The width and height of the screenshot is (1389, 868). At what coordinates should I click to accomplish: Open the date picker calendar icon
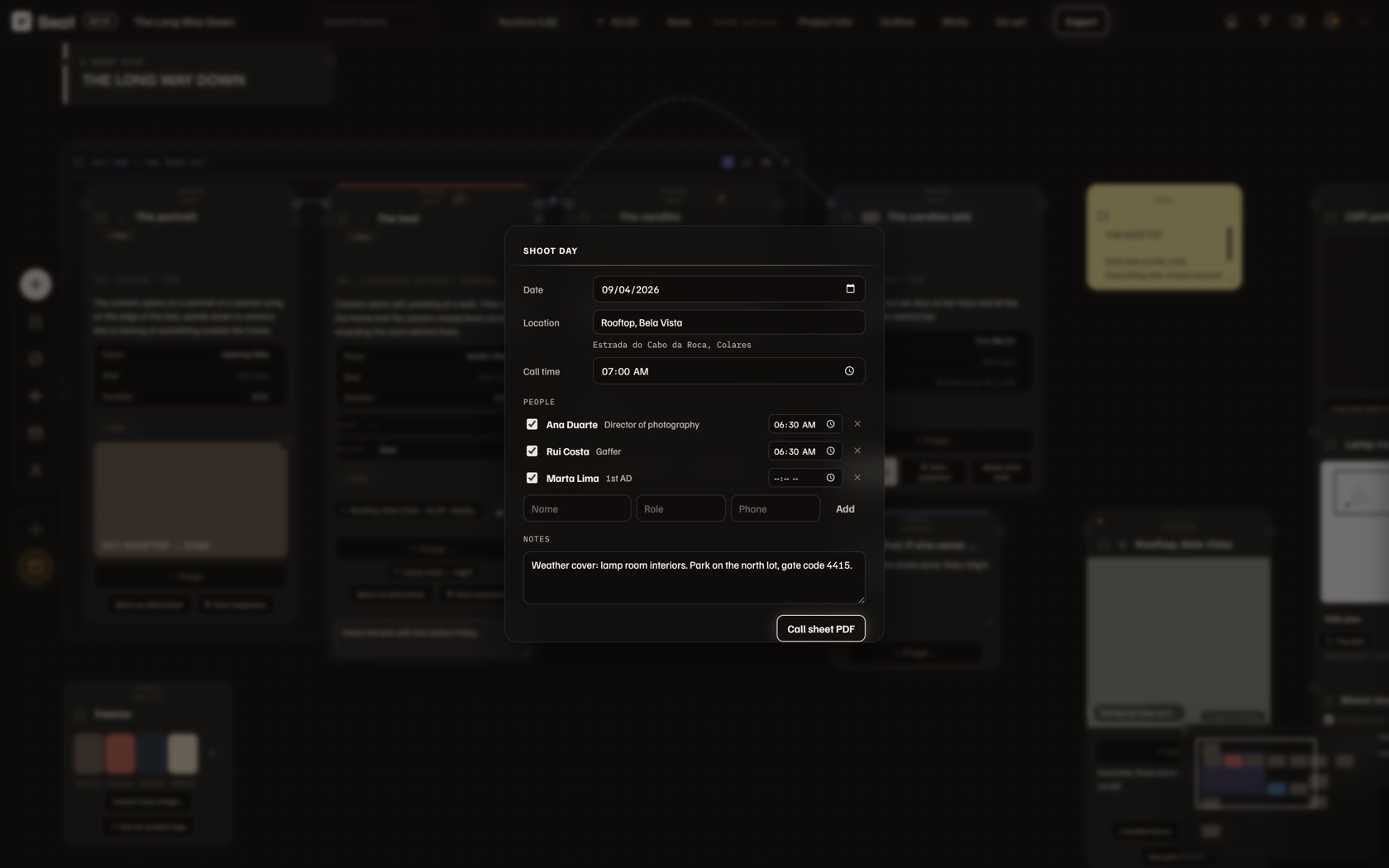(x=850, y=289)
